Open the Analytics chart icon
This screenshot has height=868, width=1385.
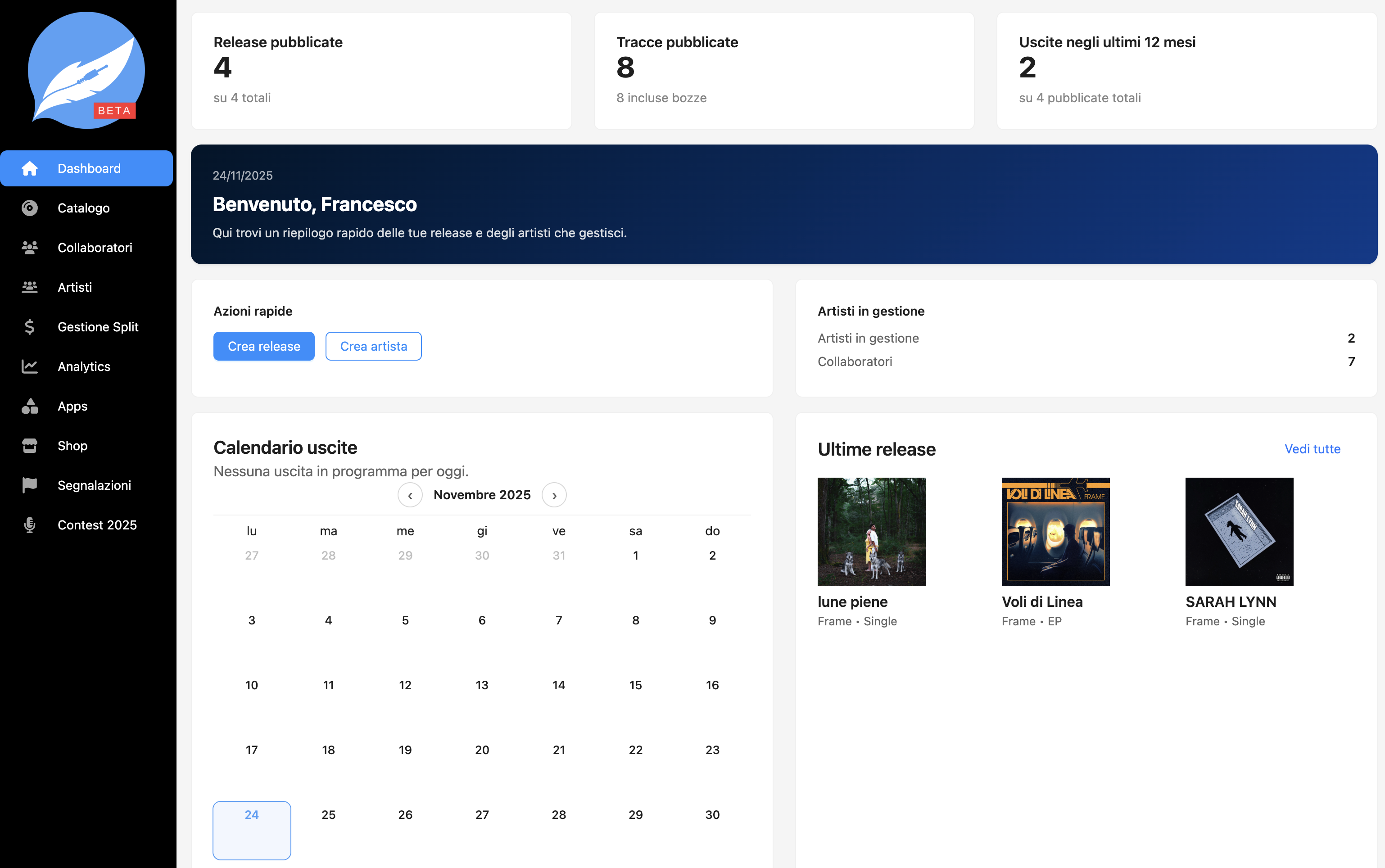coord(29,366)
